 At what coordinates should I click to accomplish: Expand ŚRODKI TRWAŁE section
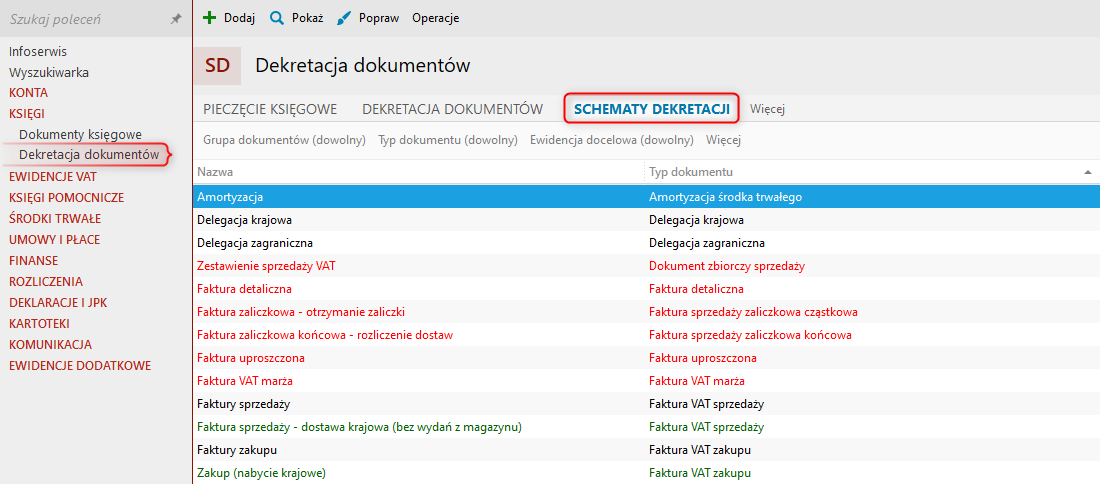click(x=55, y=218)
